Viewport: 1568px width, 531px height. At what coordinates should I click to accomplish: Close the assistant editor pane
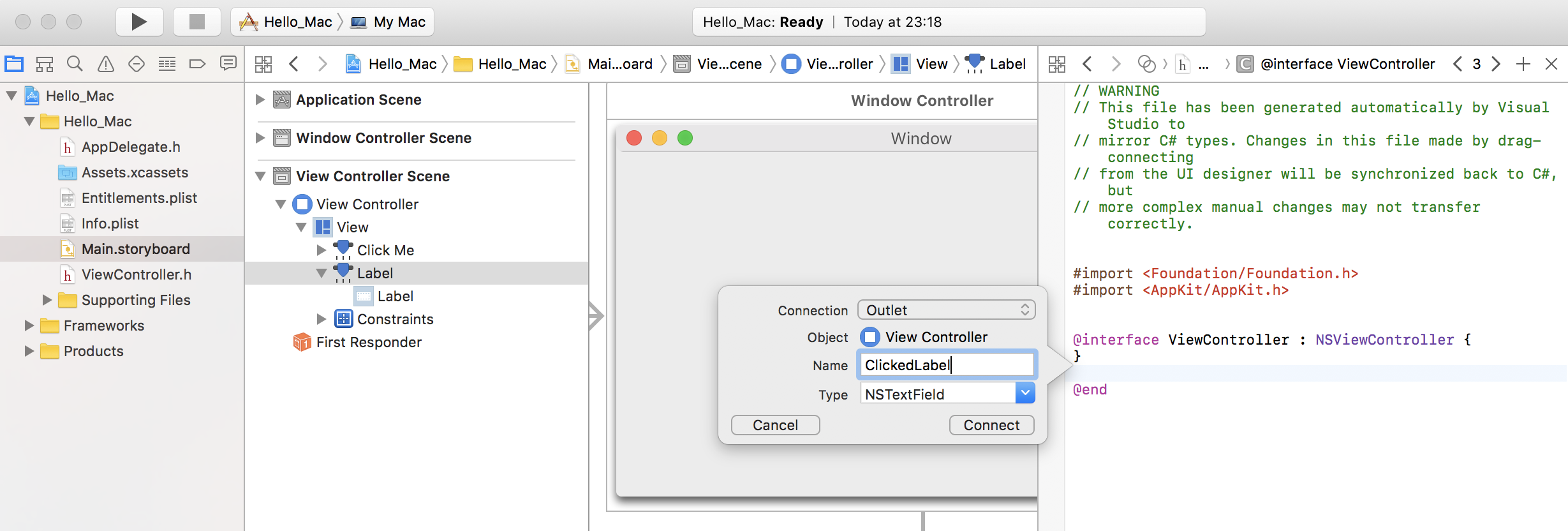point(1551,64)
